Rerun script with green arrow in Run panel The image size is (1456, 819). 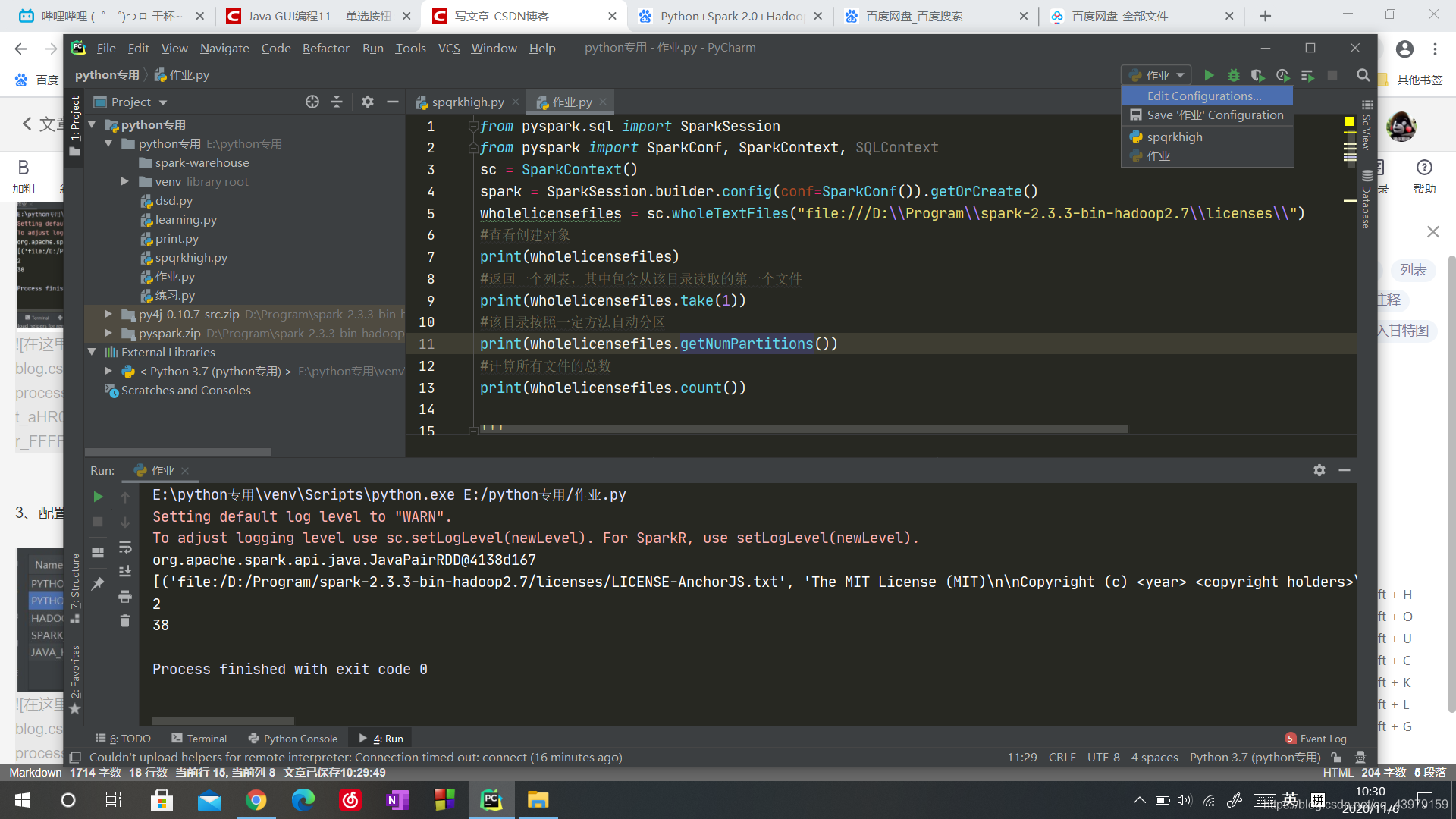point(98,497)
